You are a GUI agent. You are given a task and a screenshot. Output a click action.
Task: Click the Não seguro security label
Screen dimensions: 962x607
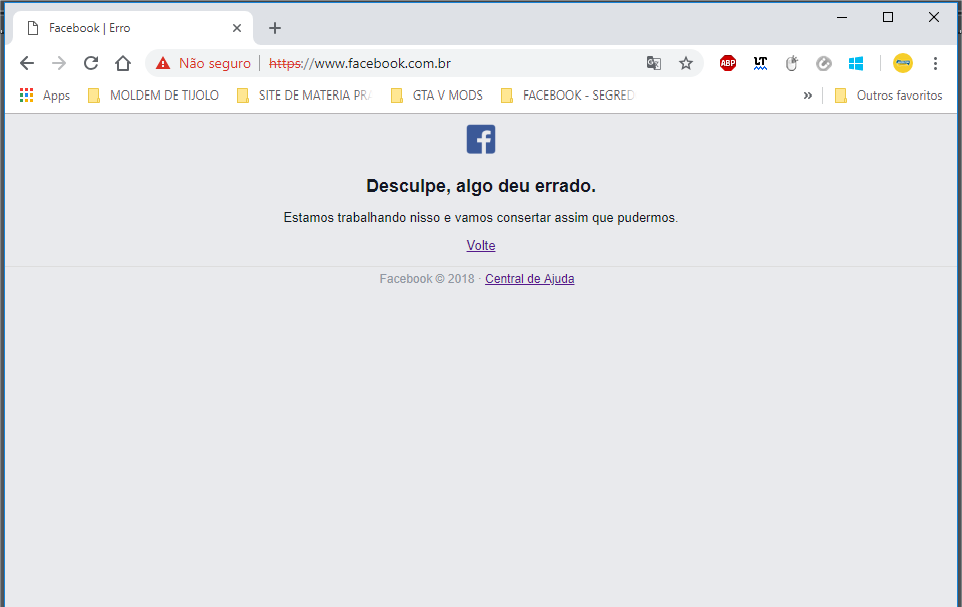(215, 63)
